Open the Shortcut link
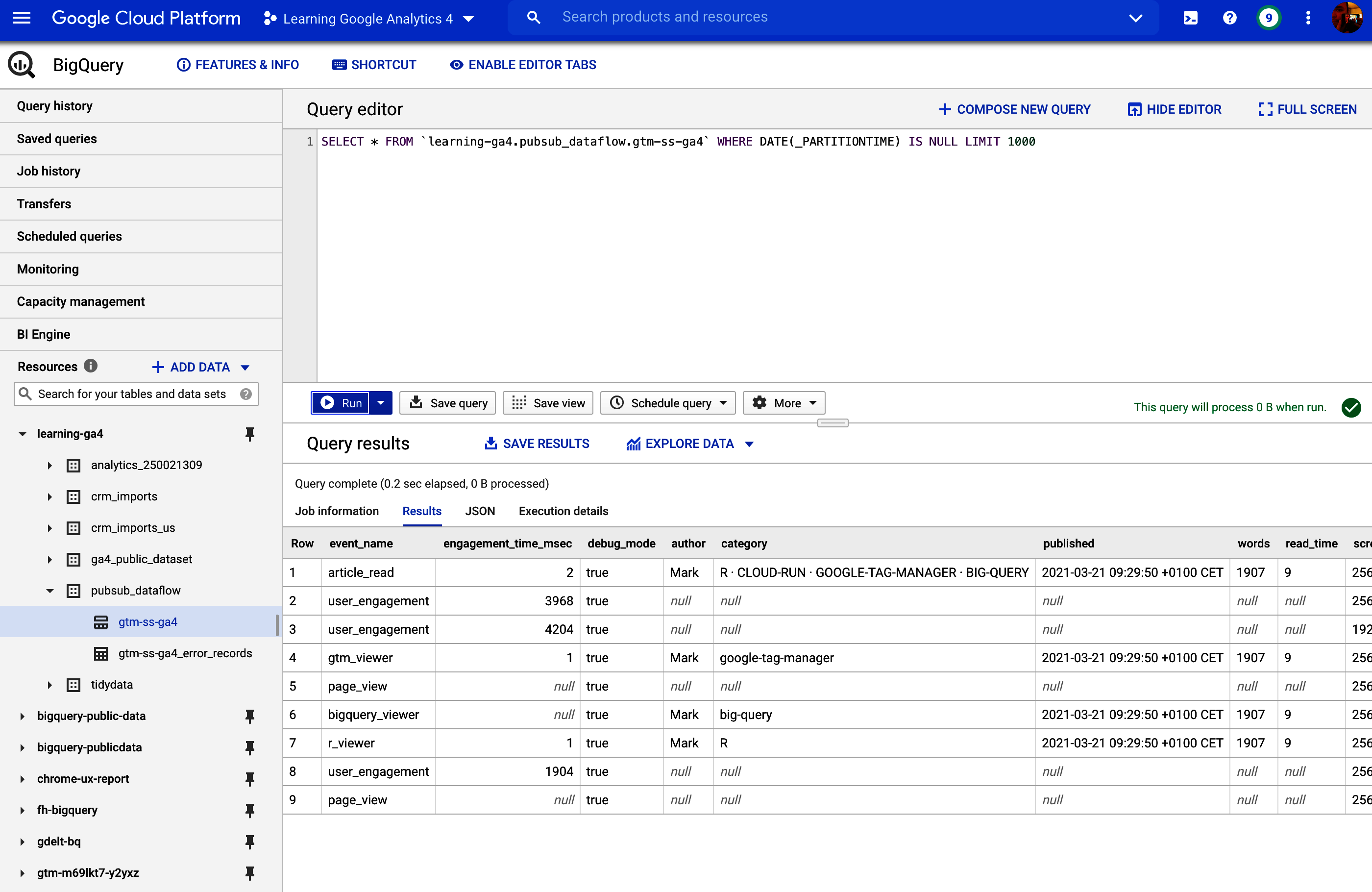Image resolution: width=1372 pixels, height=892 pixels. [374, 65]
